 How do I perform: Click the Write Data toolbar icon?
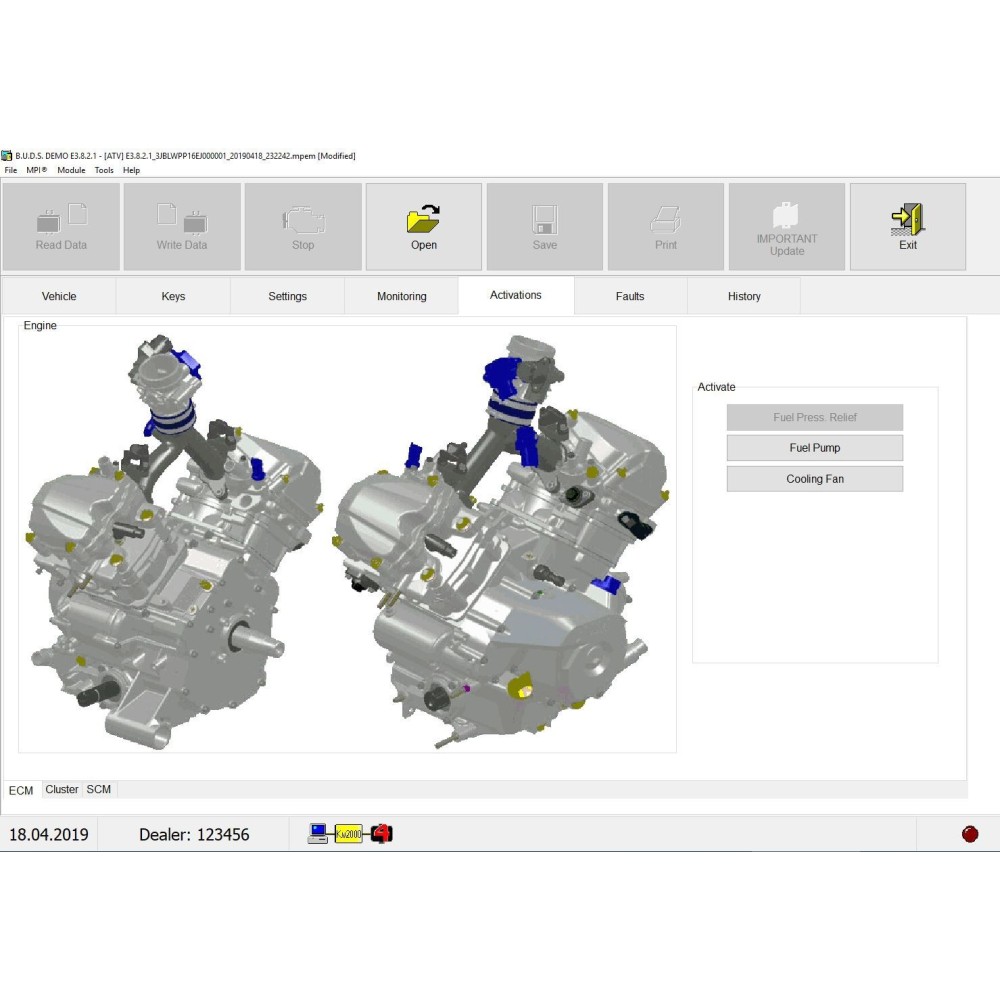[x=182, y=225]
